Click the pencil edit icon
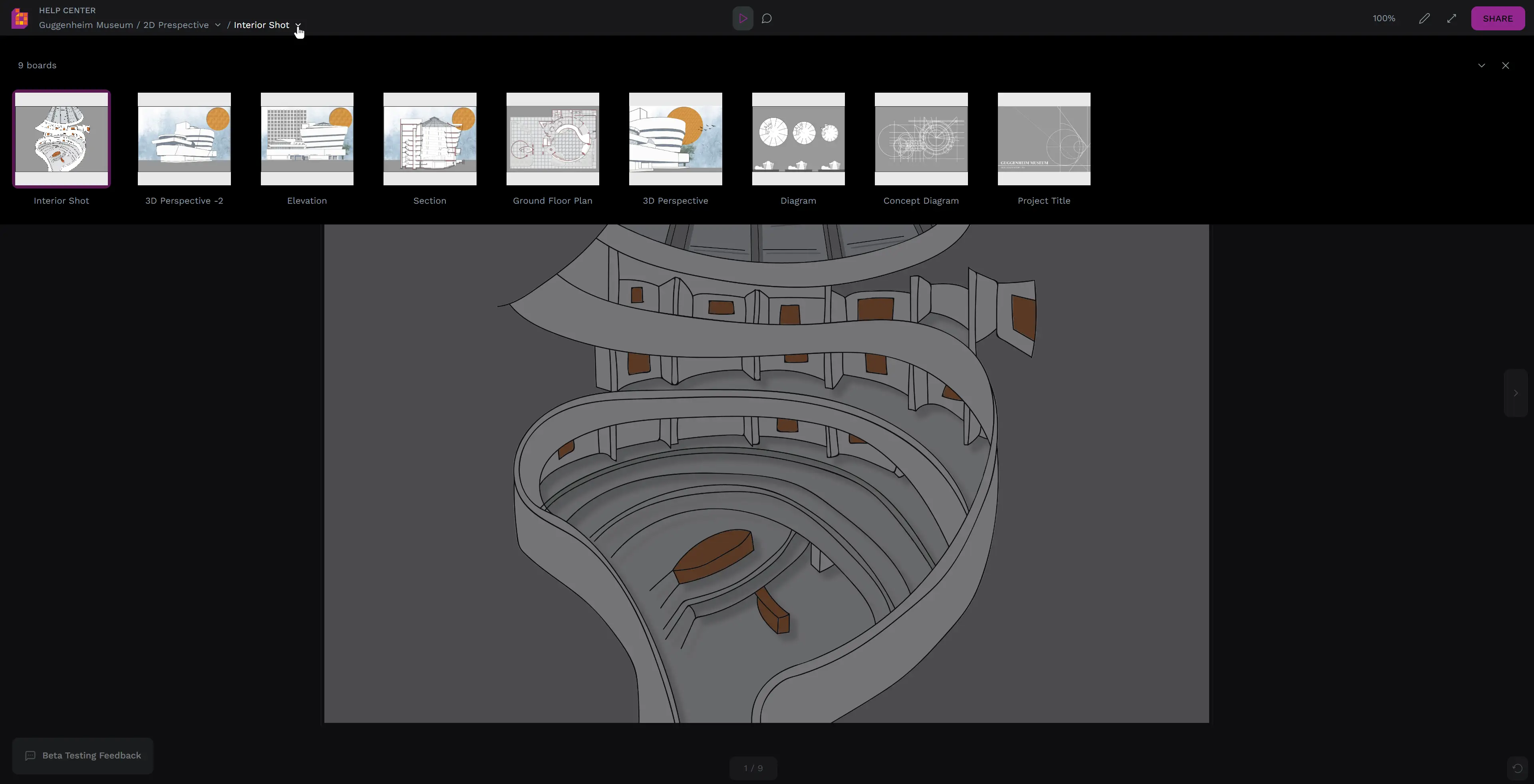This screenshot has height=784, width=1534. 1424,18
